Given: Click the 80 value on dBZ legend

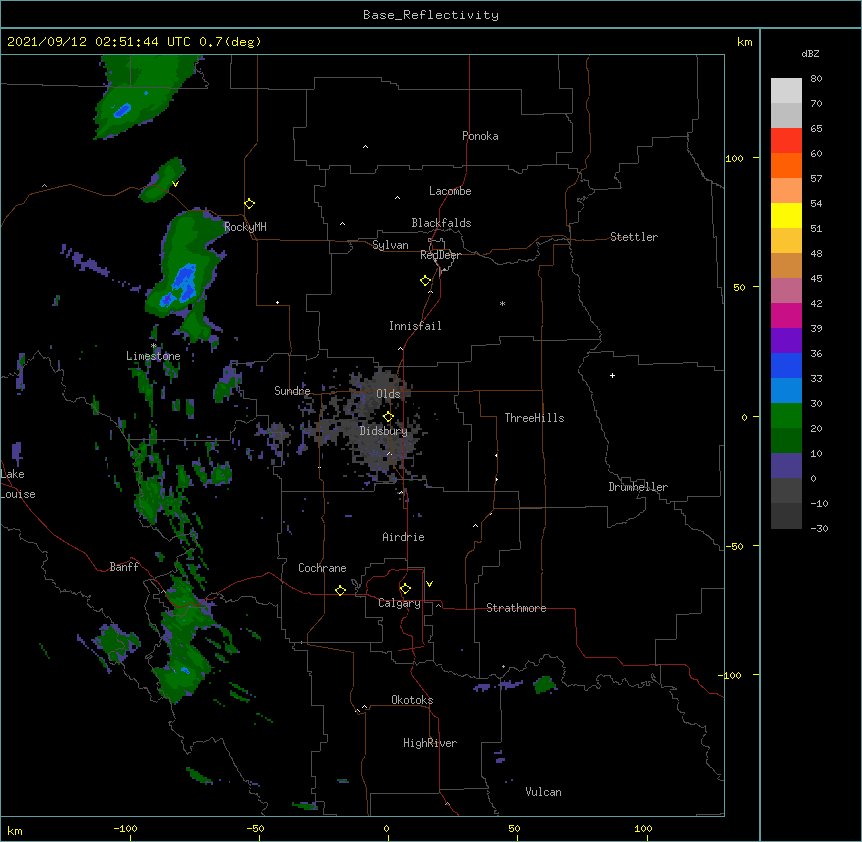Looking at the screenshot, I should point(816,79).
